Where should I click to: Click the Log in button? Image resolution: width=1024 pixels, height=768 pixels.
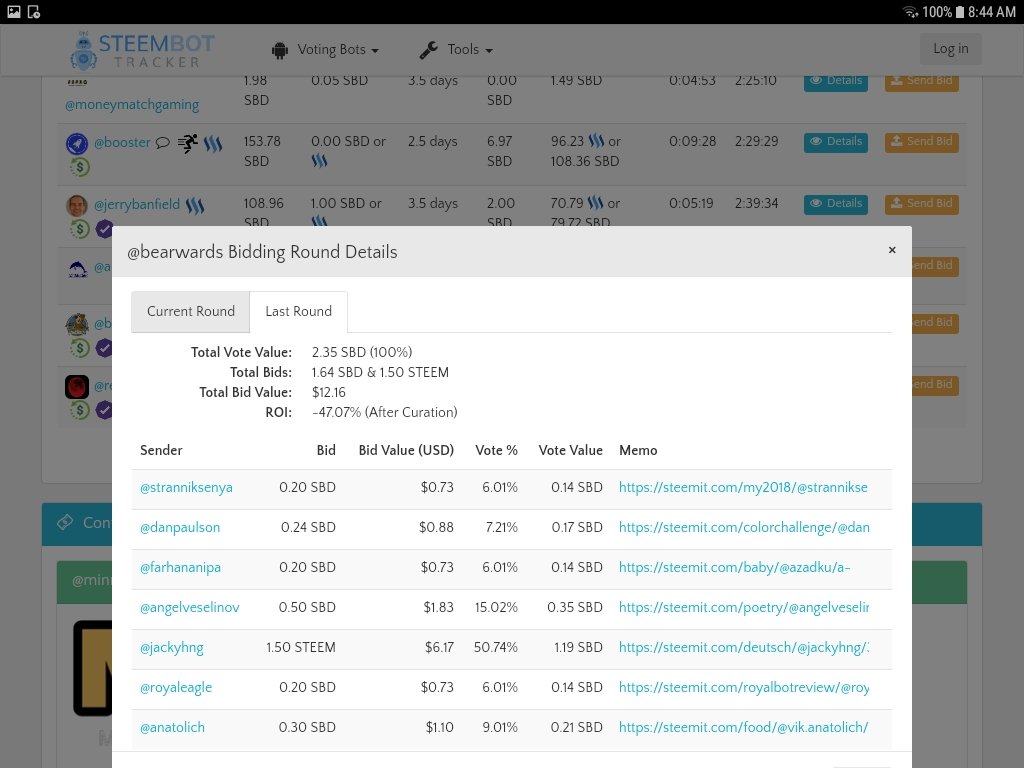(950, 48)
